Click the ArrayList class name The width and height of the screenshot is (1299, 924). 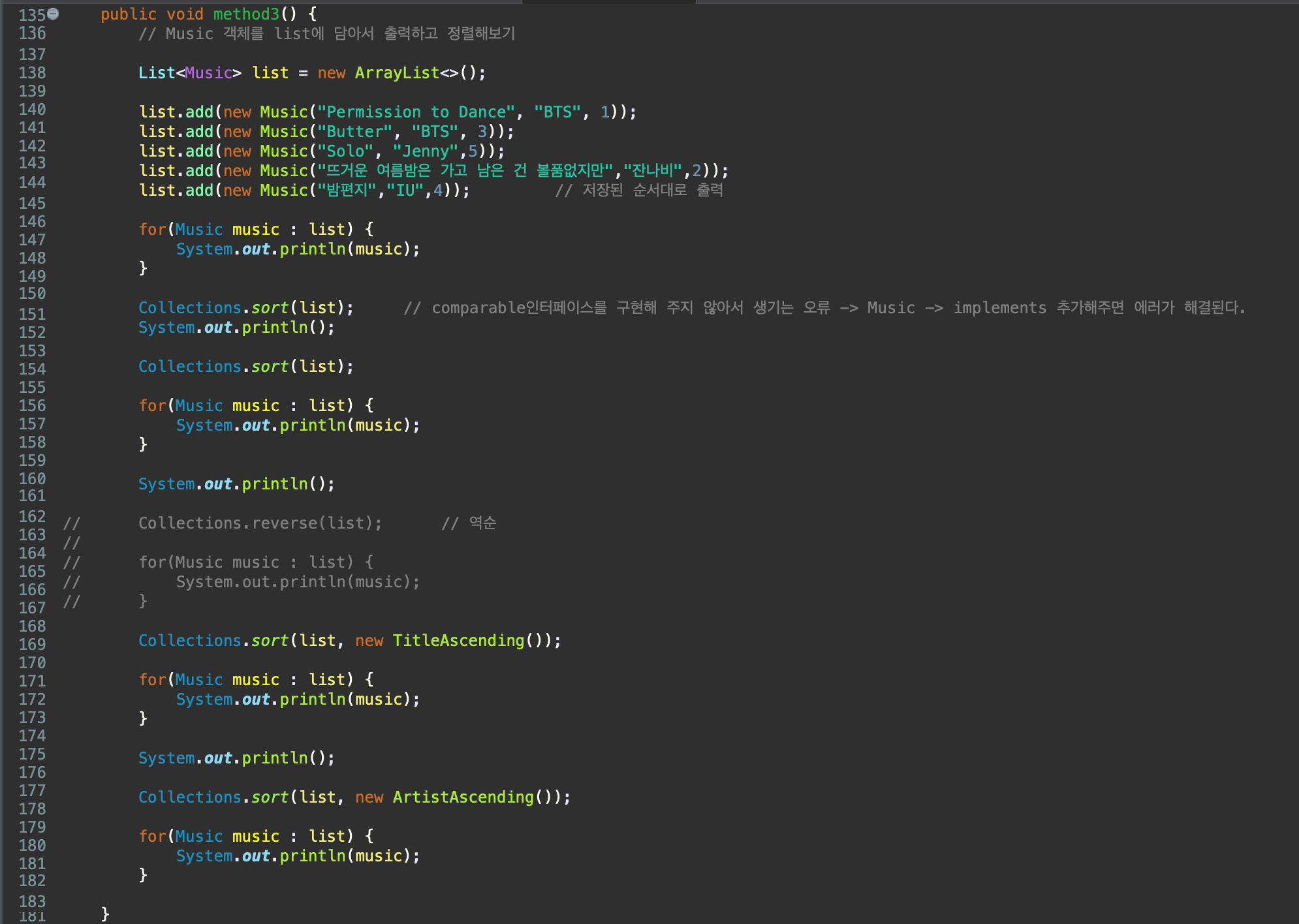[397, 72]
